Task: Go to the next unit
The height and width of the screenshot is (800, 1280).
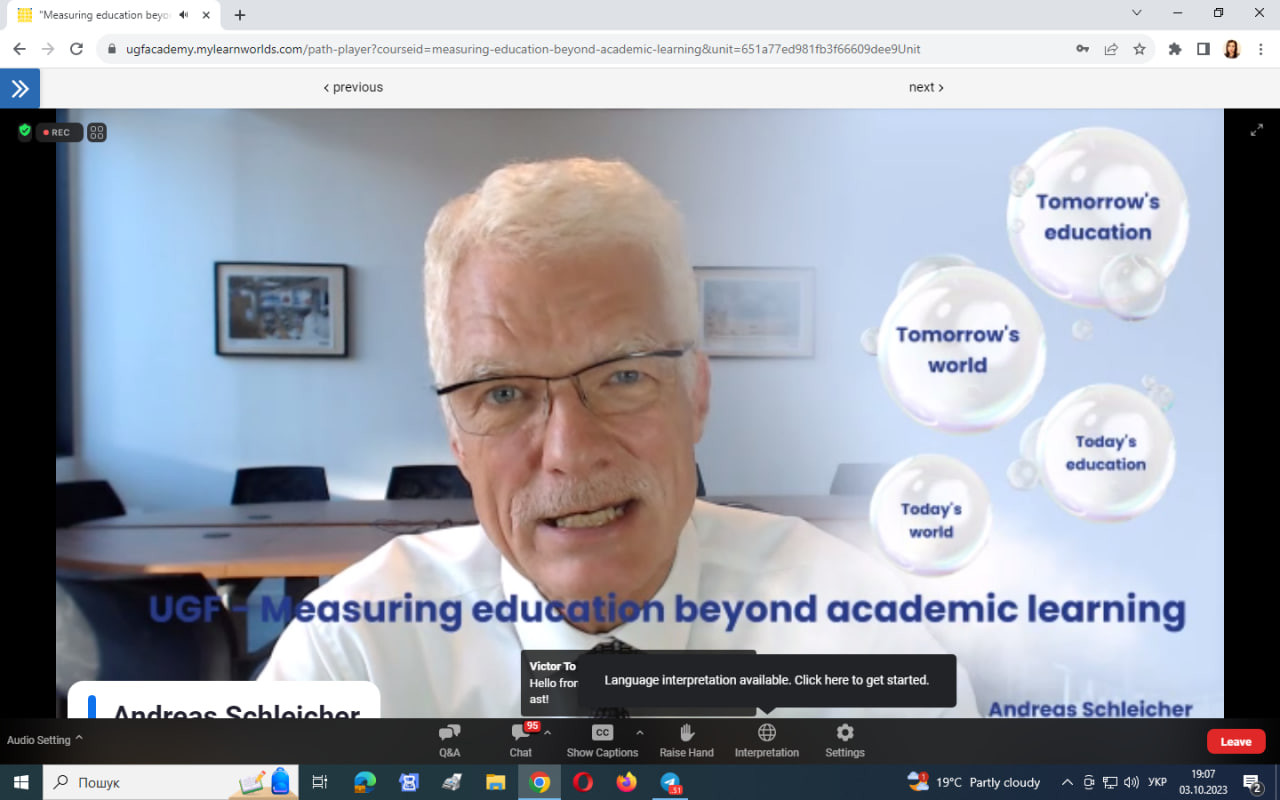Action: pyautogui.click(x=926, y=87)
